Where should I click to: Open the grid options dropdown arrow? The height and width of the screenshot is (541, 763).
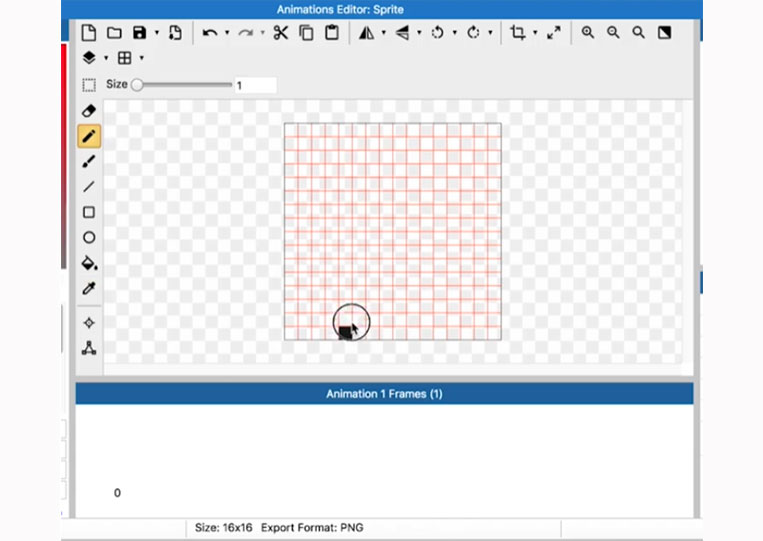[142, 58]
